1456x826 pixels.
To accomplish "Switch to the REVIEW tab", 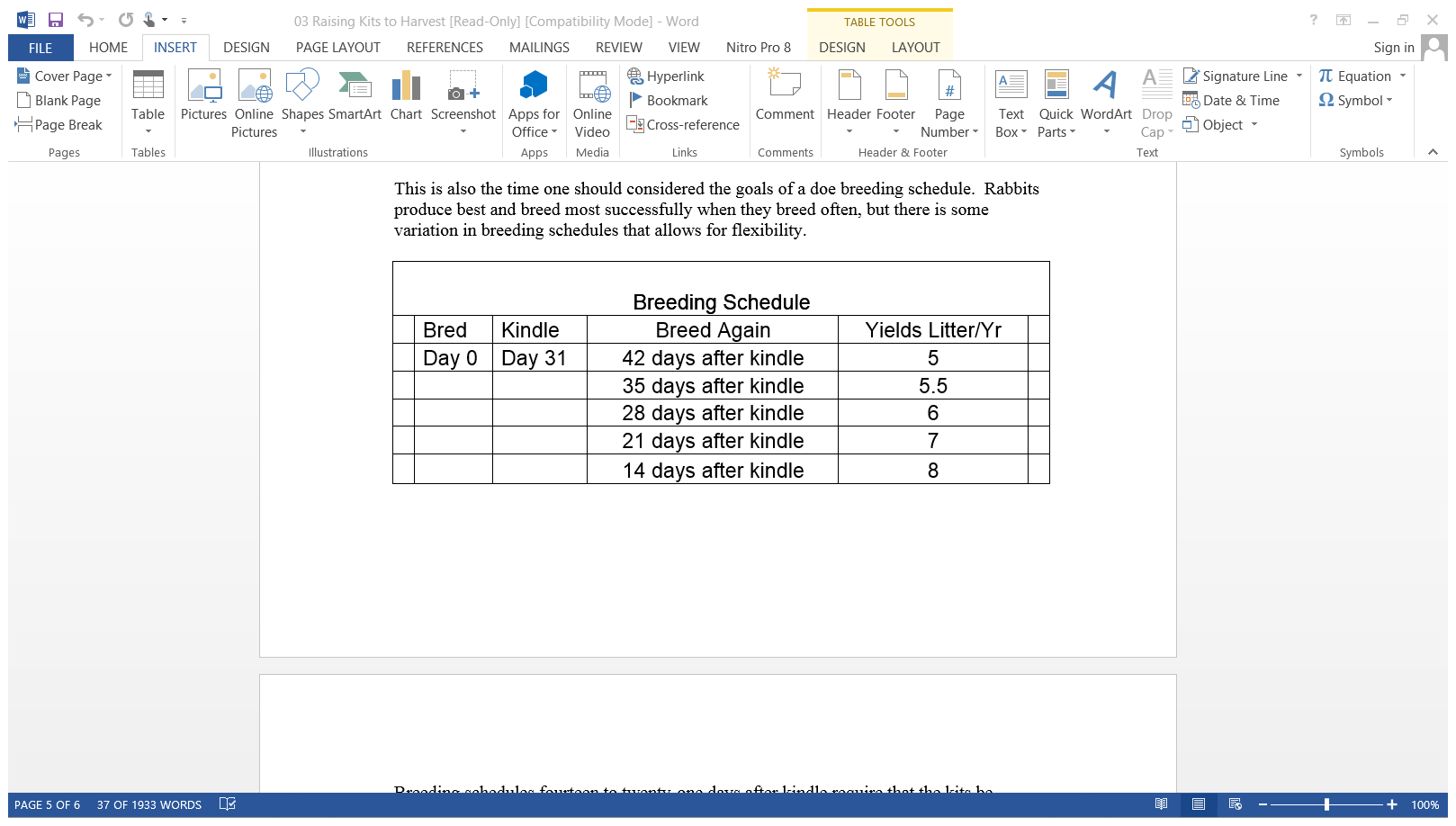I will pyautogui.click(x=618, y=48).
